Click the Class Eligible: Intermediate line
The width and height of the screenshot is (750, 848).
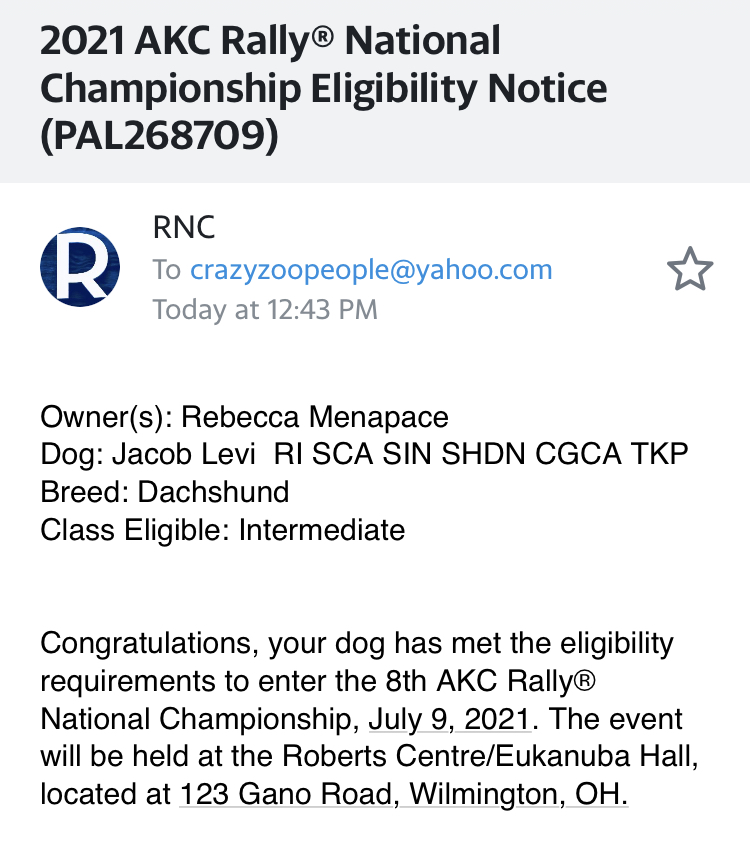pyautogui.click(x=222, y=530)
